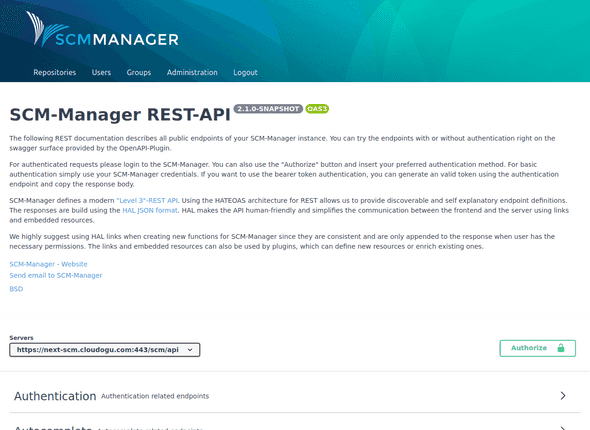The image size is (590, 430).
Task: Open the Groups navigation item
Action: click(139, 72)
